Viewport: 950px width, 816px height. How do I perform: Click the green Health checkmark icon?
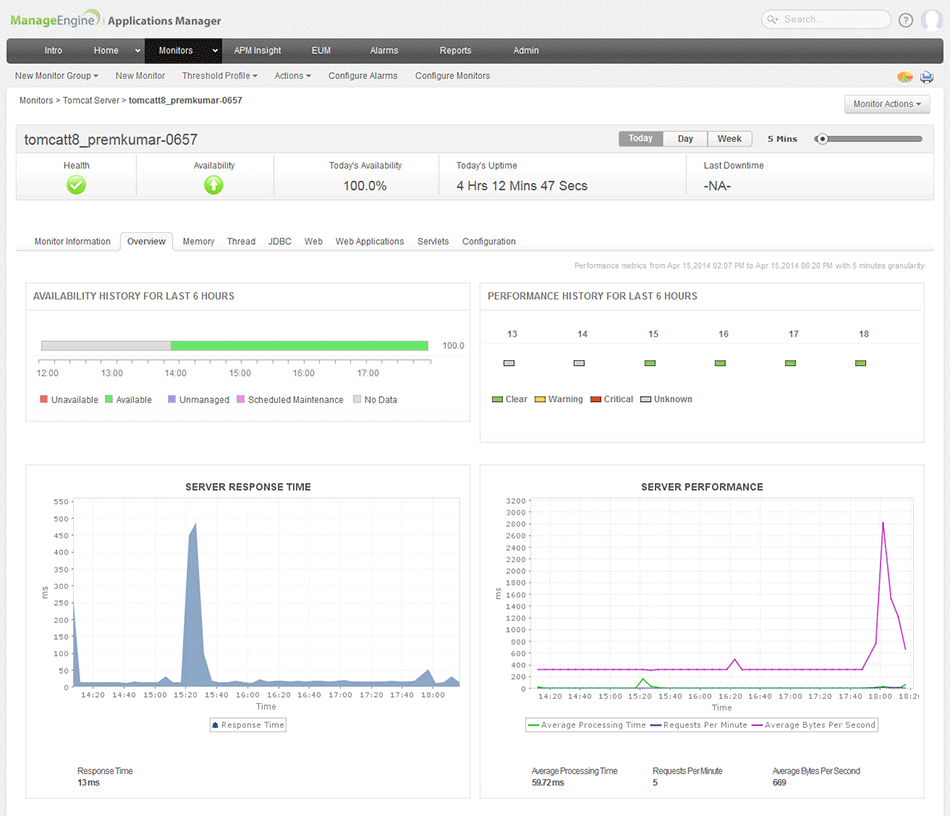(76, 185)
